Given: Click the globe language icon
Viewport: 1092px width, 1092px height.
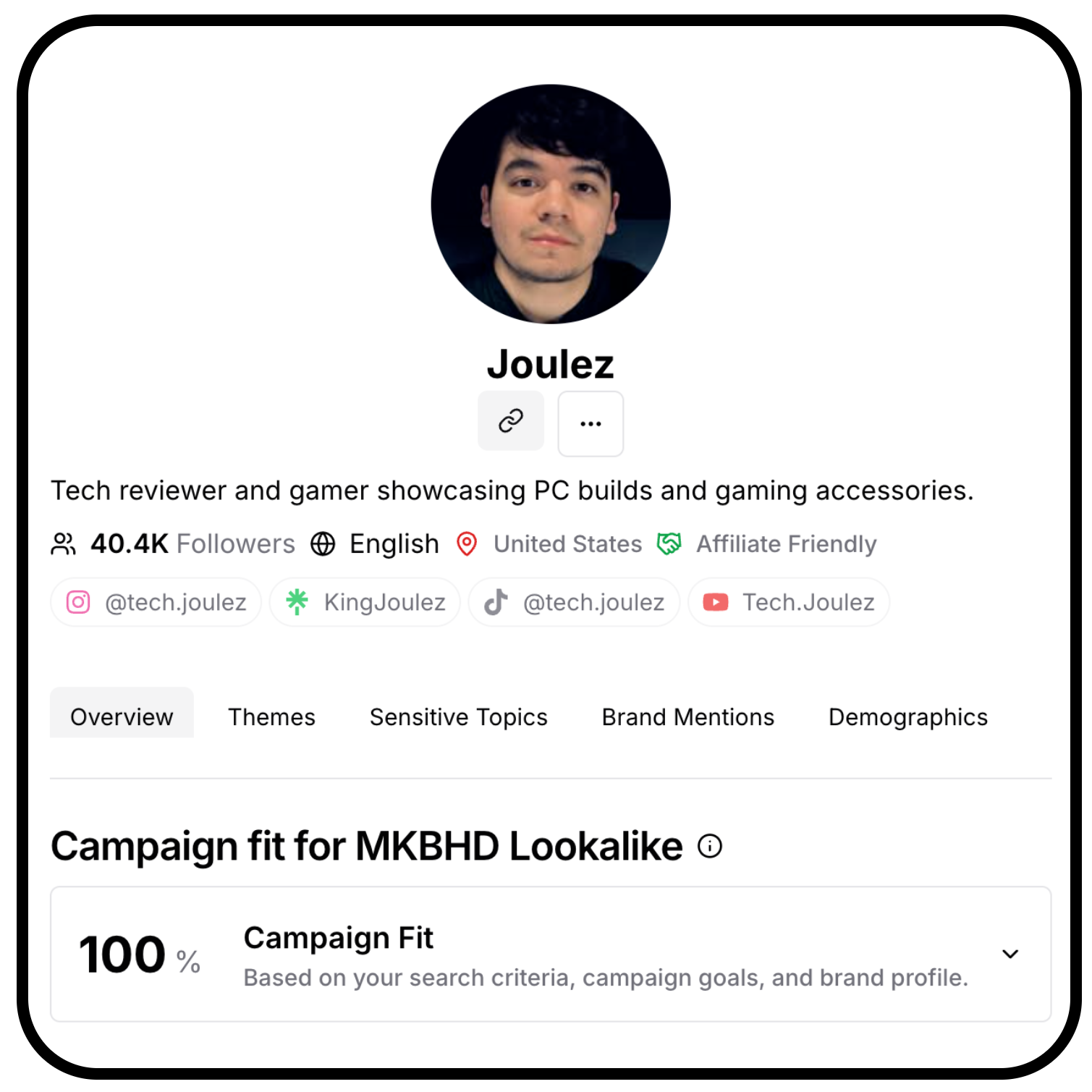Looking at the screenshot, I should tap(323, 544).
